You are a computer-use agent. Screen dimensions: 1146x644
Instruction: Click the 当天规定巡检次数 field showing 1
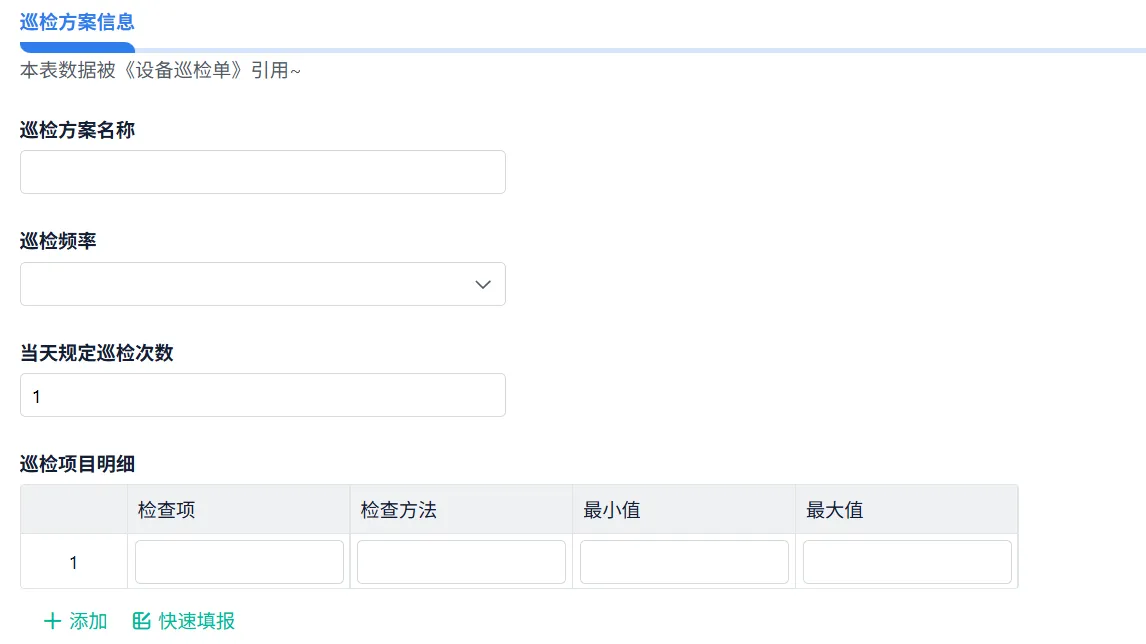pos(263,394)
